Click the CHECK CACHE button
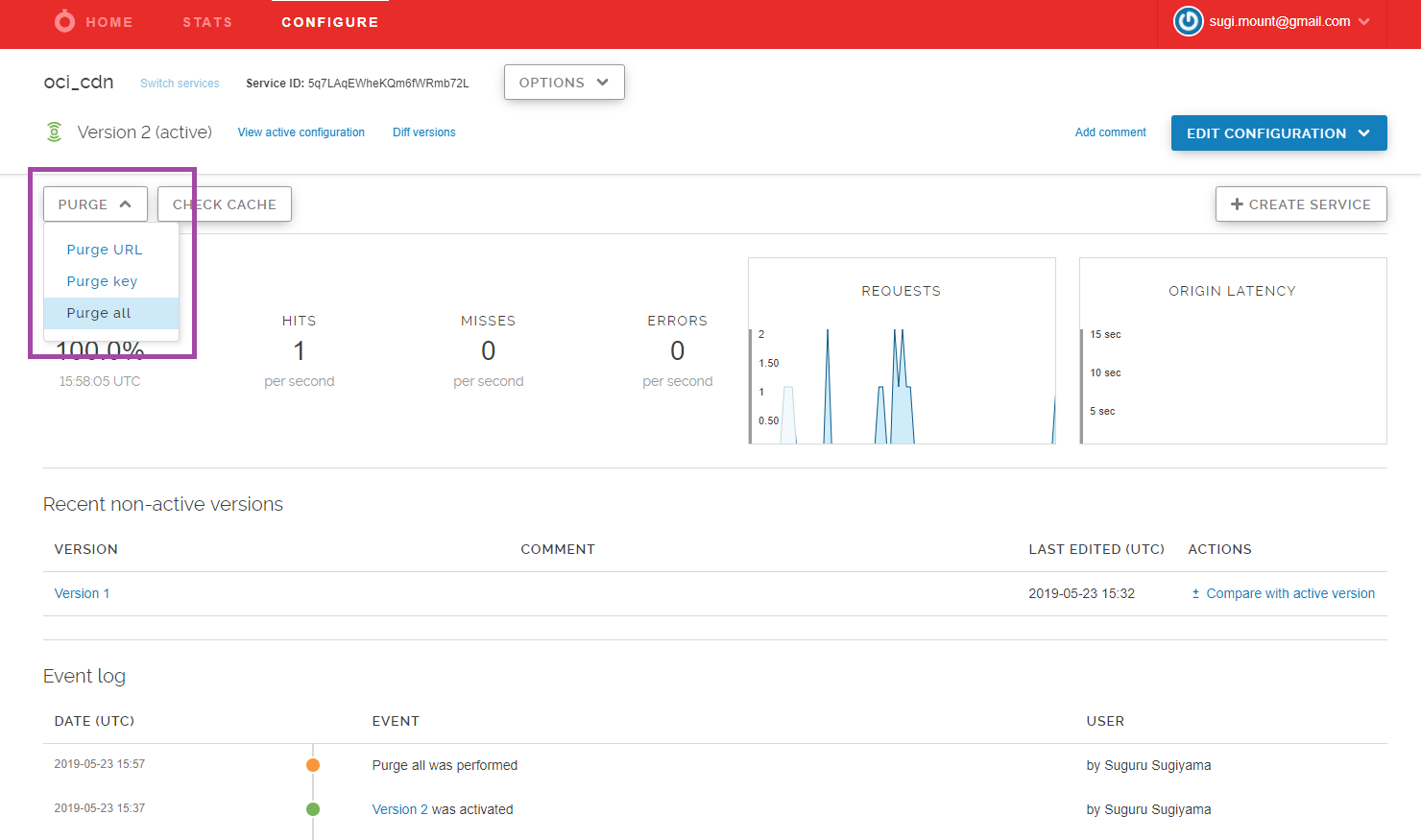The width and height of the screenshot is (1421, 840). point(225,204)
